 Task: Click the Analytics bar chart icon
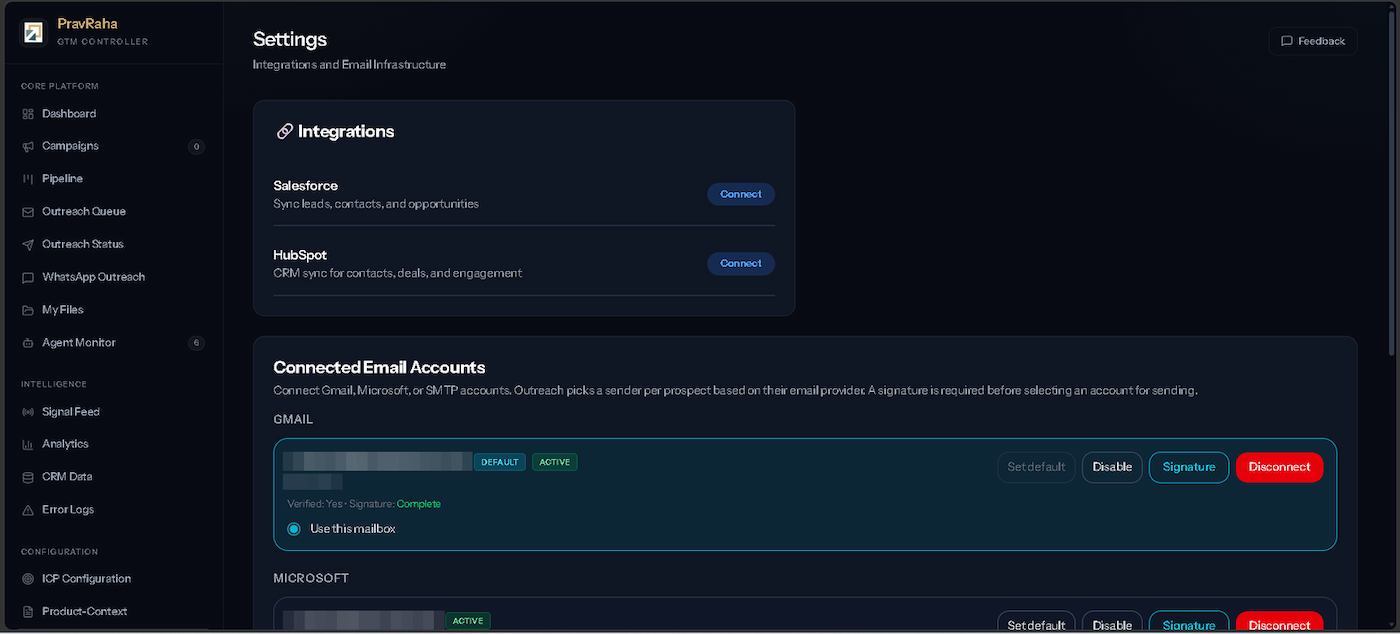click(x=28, y=444)
